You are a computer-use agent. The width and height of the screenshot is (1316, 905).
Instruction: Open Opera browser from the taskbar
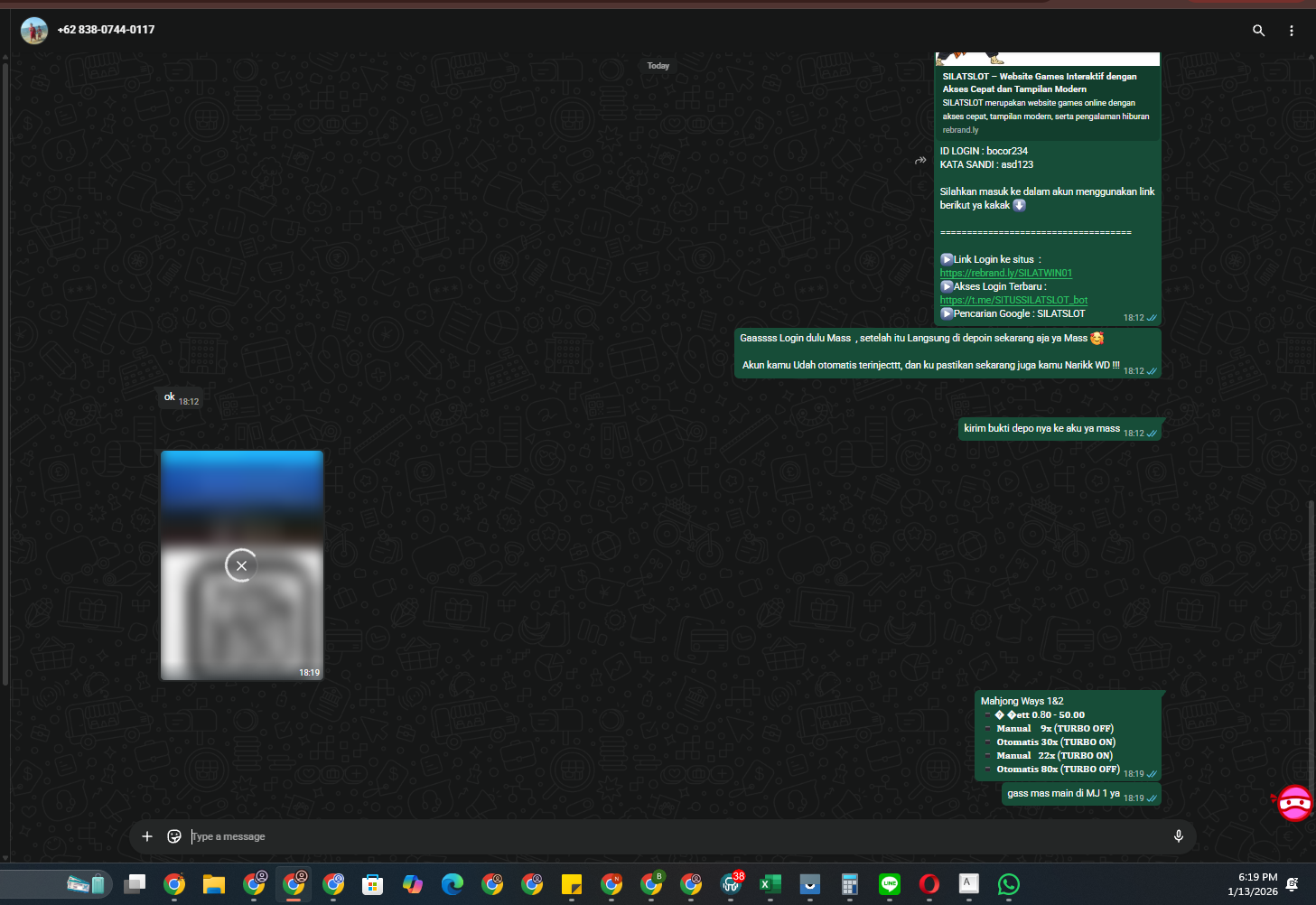point(929,884)
